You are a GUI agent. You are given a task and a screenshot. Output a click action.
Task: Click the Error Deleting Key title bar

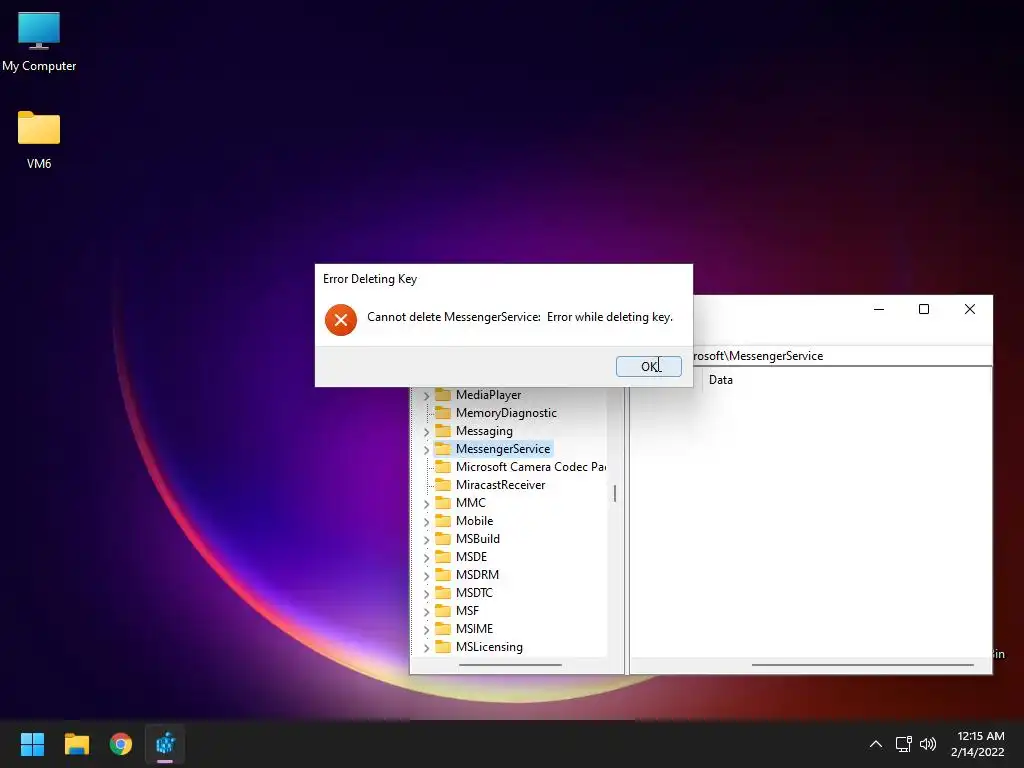click(x=504, y=279)
